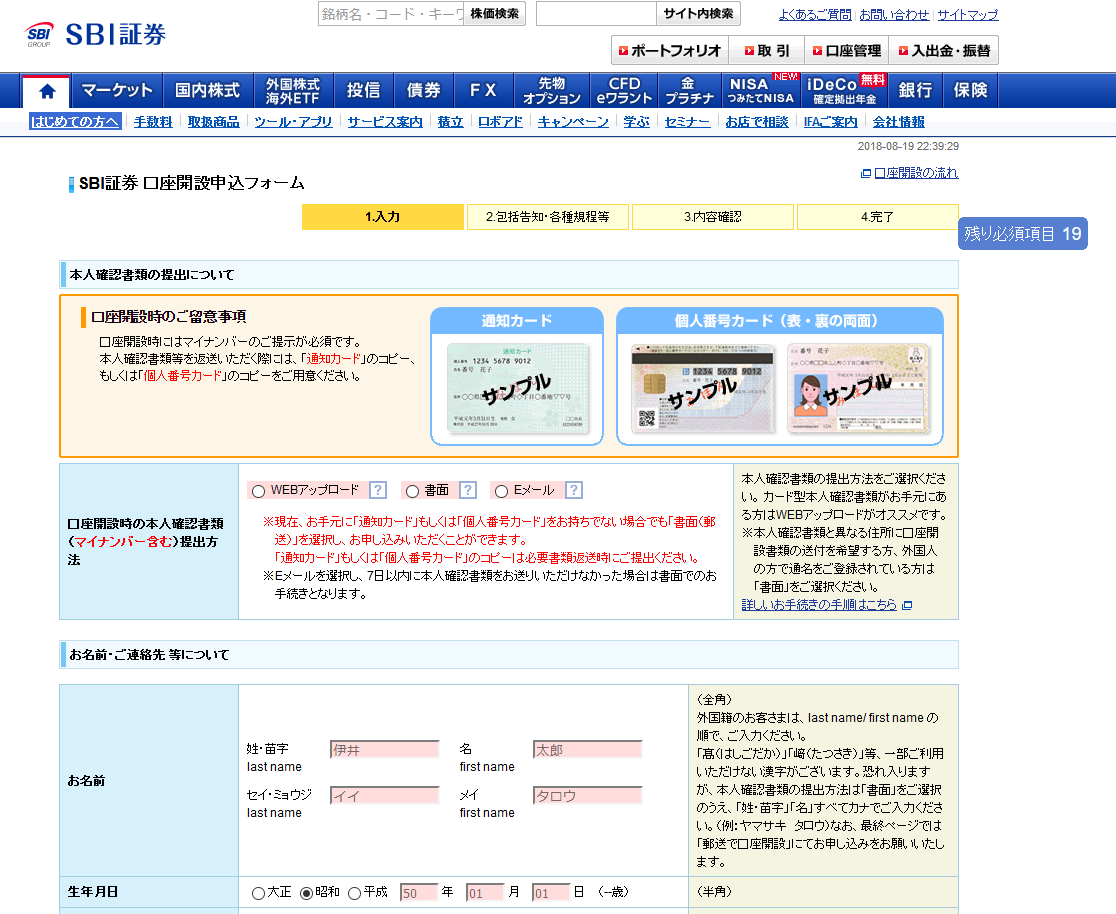Open 保険 menu tab
The width and height of the screenshot is (1116, 914).
[x=971, y=90]
